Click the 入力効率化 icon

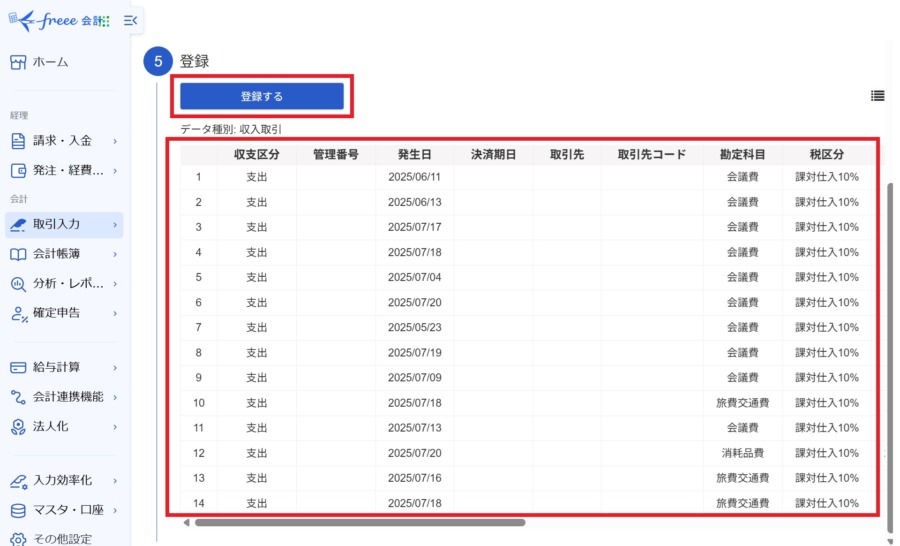click(19, 481)
